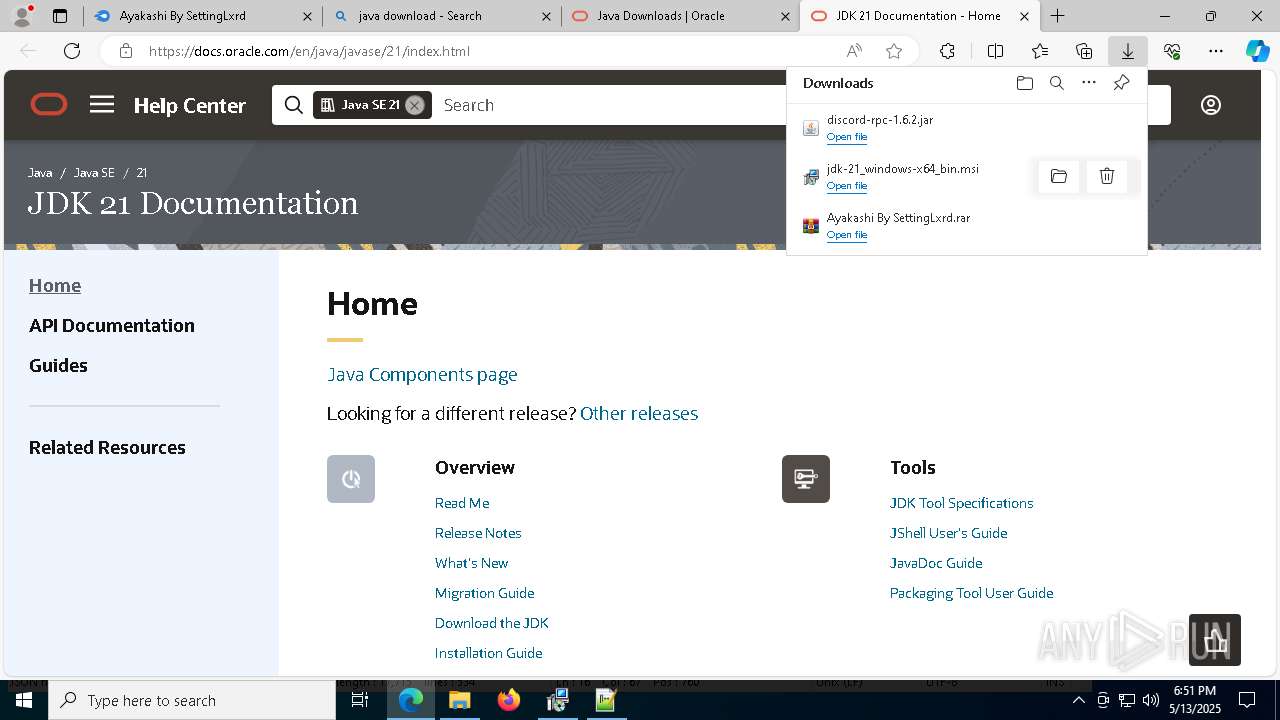The image size is (1280, 720).
Task: Switch to the Java Downloads | Oracle tab
Action: click(681, 16)
